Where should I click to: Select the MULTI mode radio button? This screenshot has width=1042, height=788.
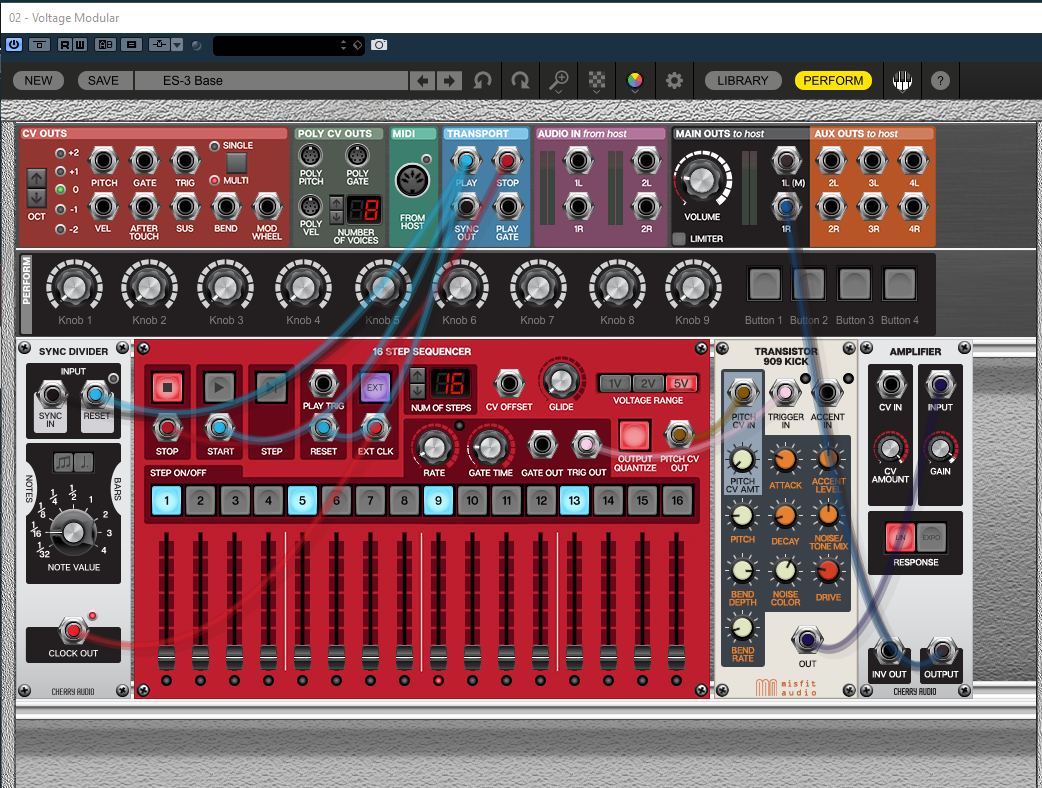point(215,180)
